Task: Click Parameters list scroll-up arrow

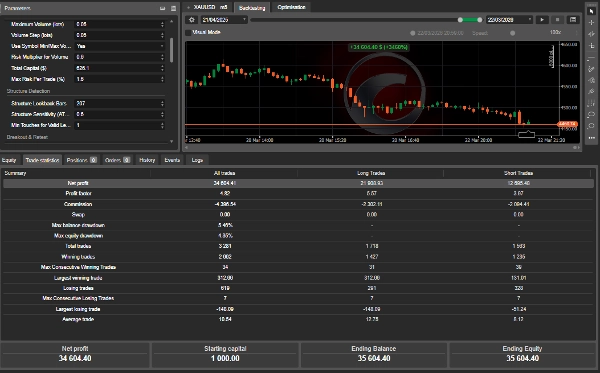Action: click(171, 21)
